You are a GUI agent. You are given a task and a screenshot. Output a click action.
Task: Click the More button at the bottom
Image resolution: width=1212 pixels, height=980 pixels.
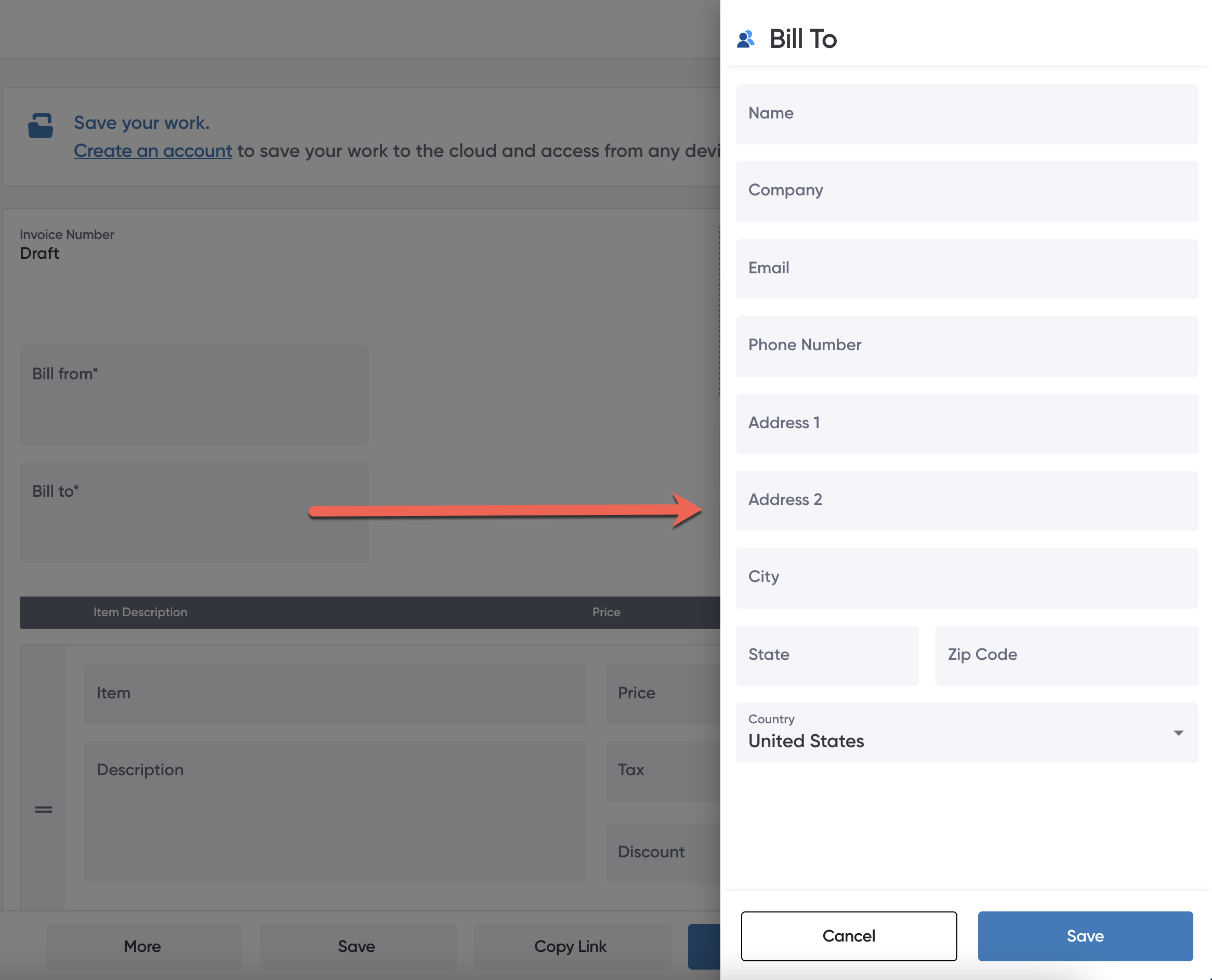(x=143, y=946)
